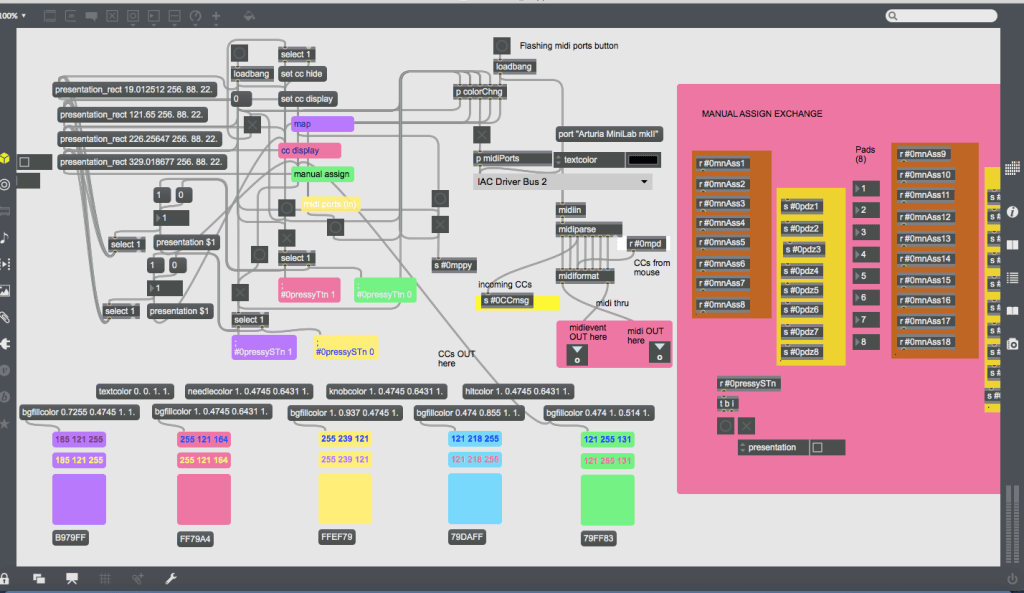Click the purple 'map' message box

tap(322, 124)
